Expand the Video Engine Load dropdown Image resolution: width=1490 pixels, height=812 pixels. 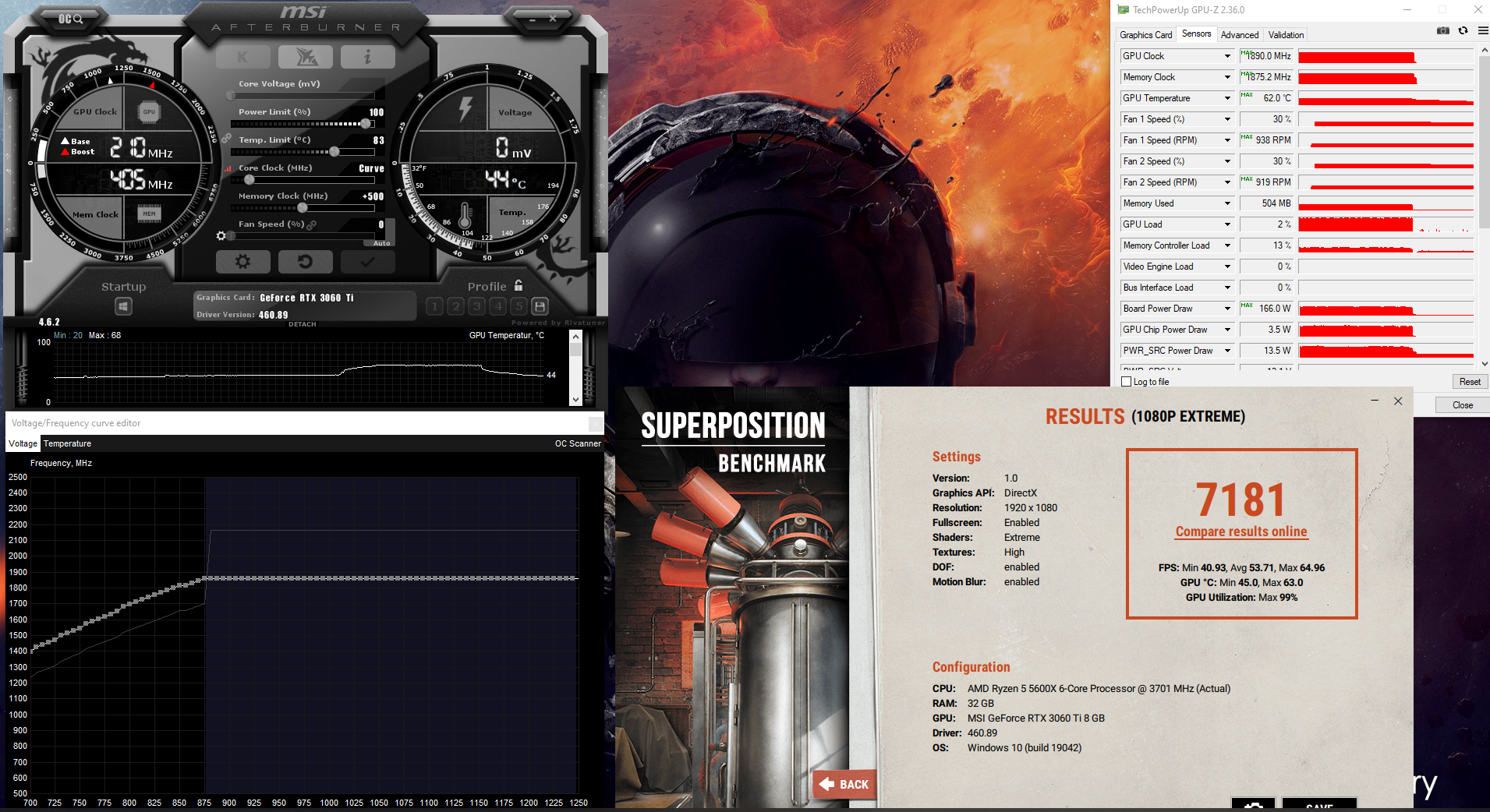[x=1227, y=267]
